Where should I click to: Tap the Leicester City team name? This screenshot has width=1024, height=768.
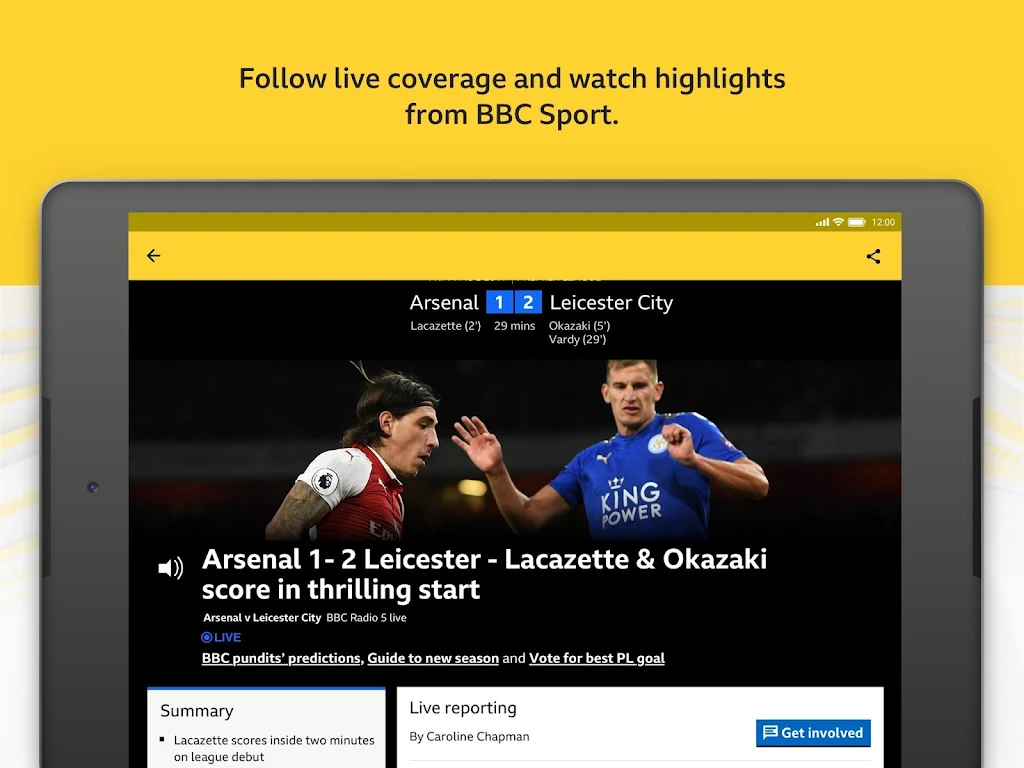tap(611, 302)
